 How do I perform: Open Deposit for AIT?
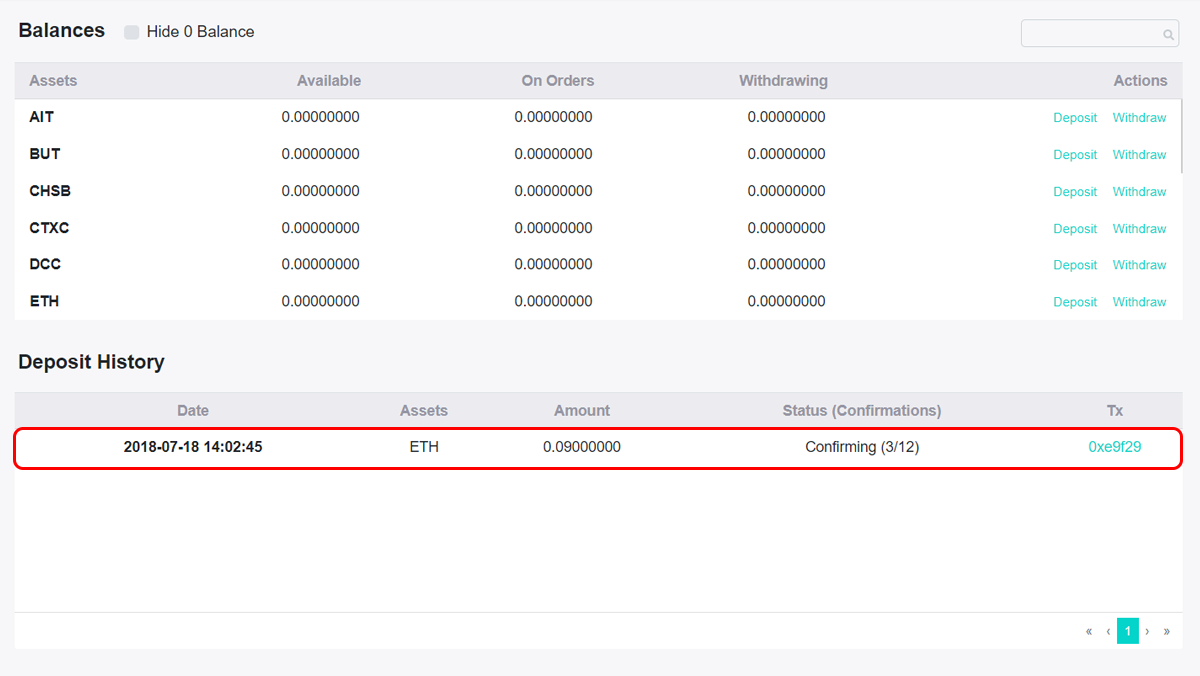coord(1075,118)
